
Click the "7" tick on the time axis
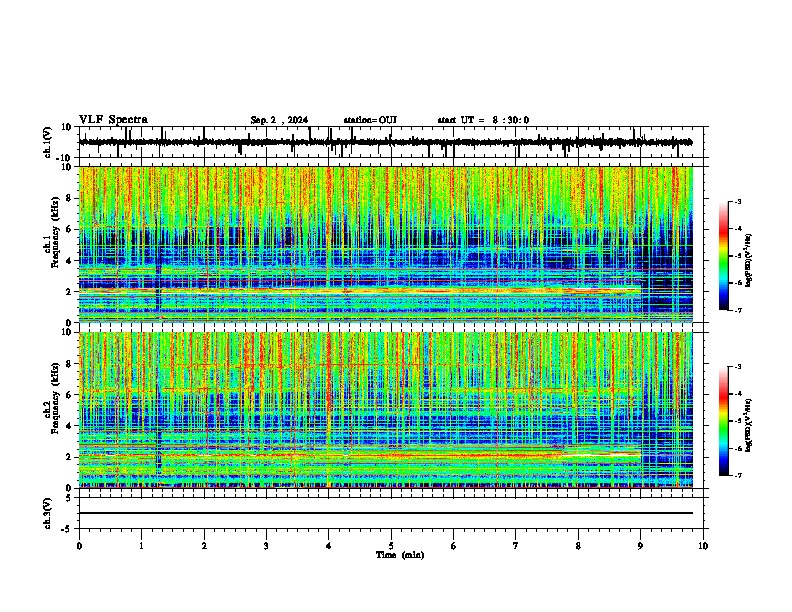[516, 546]
